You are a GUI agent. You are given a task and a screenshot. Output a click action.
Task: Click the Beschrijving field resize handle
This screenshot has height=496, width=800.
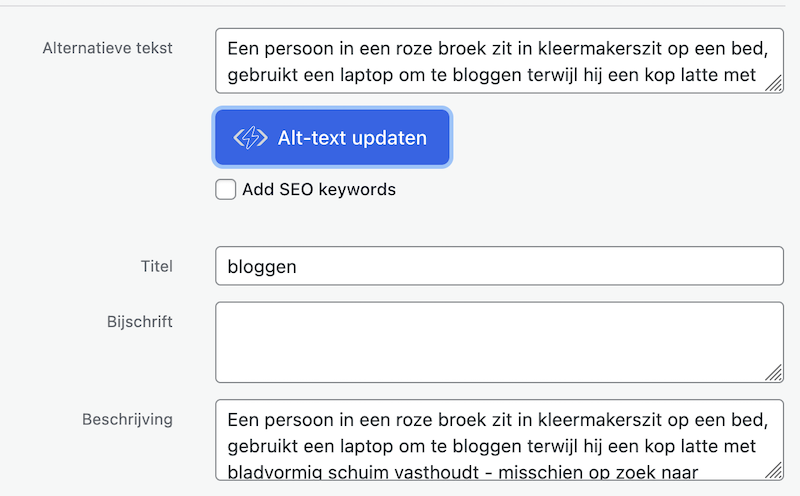pos(774,470)
